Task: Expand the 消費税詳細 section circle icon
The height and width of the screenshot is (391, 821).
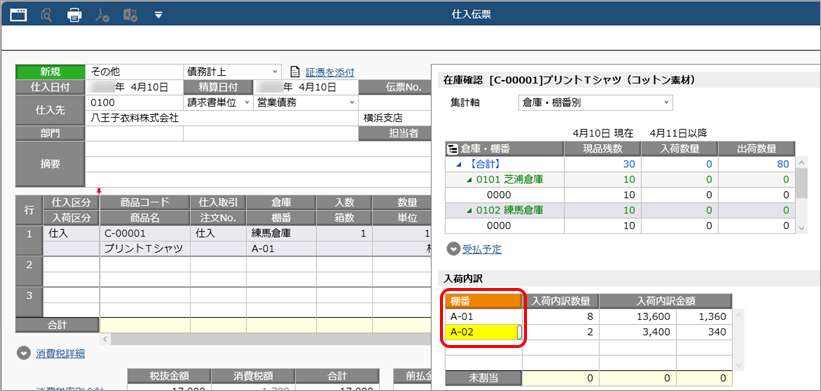Action: click(x=23, y=354)
